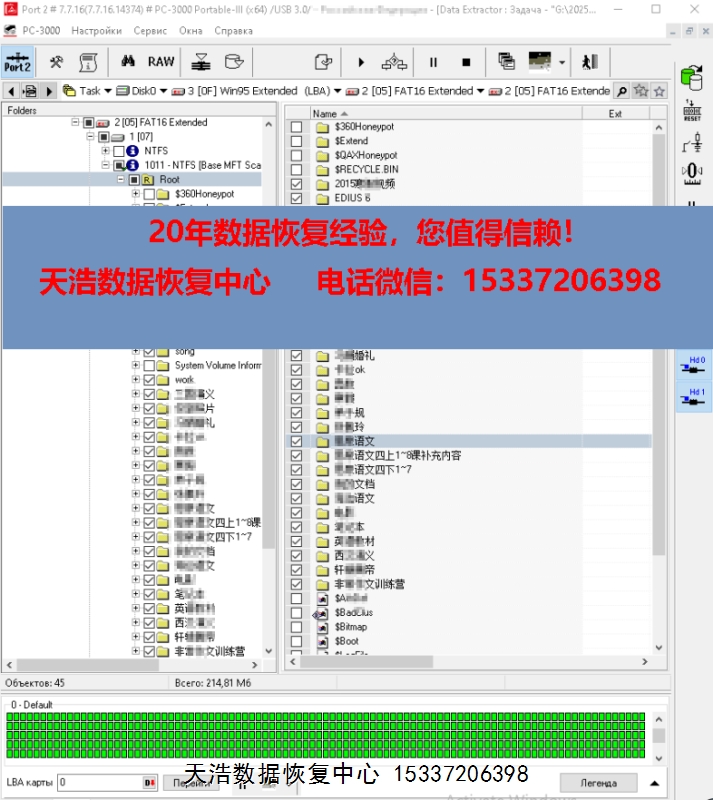Open the RAW view tool
713x800 pixels.
coord(160,62)
